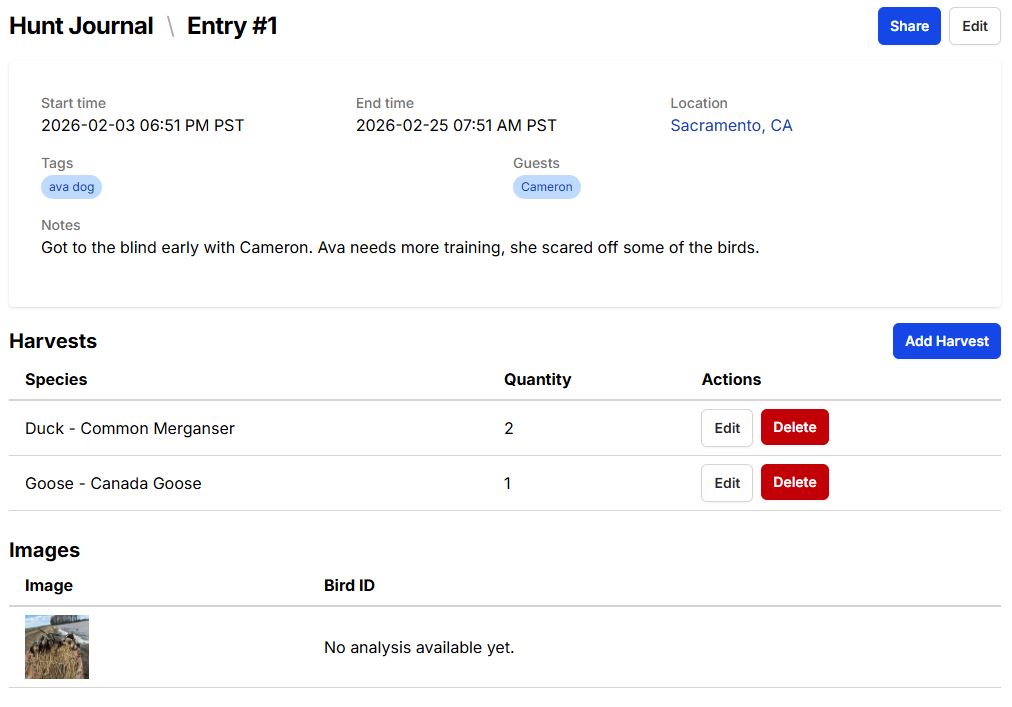Click the Add Harvest button
Screen dimensions: 1012x707
945,341
